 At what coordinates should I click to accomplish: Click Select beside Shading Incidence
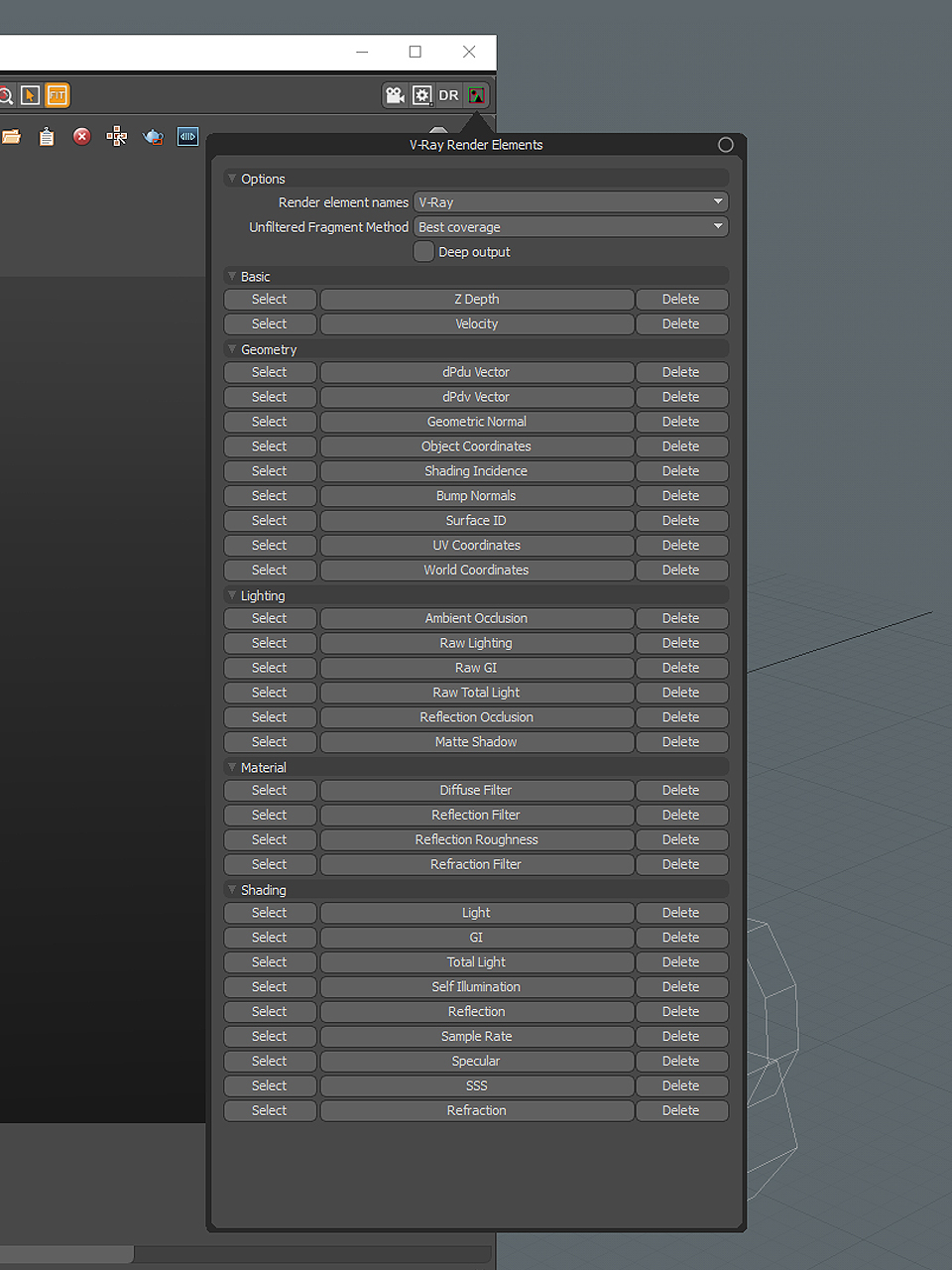pyautogui.click(x=270, y=471)
